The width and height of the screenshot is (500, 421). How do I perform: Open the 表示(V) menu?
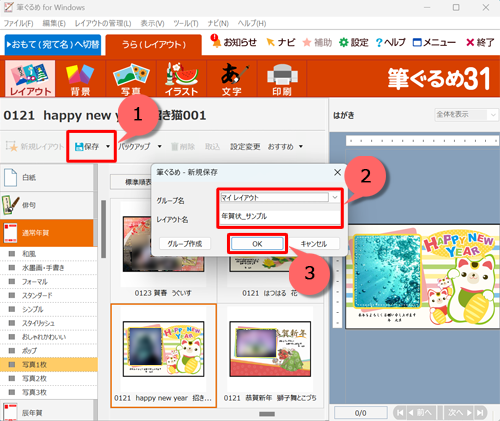point(152,23)
